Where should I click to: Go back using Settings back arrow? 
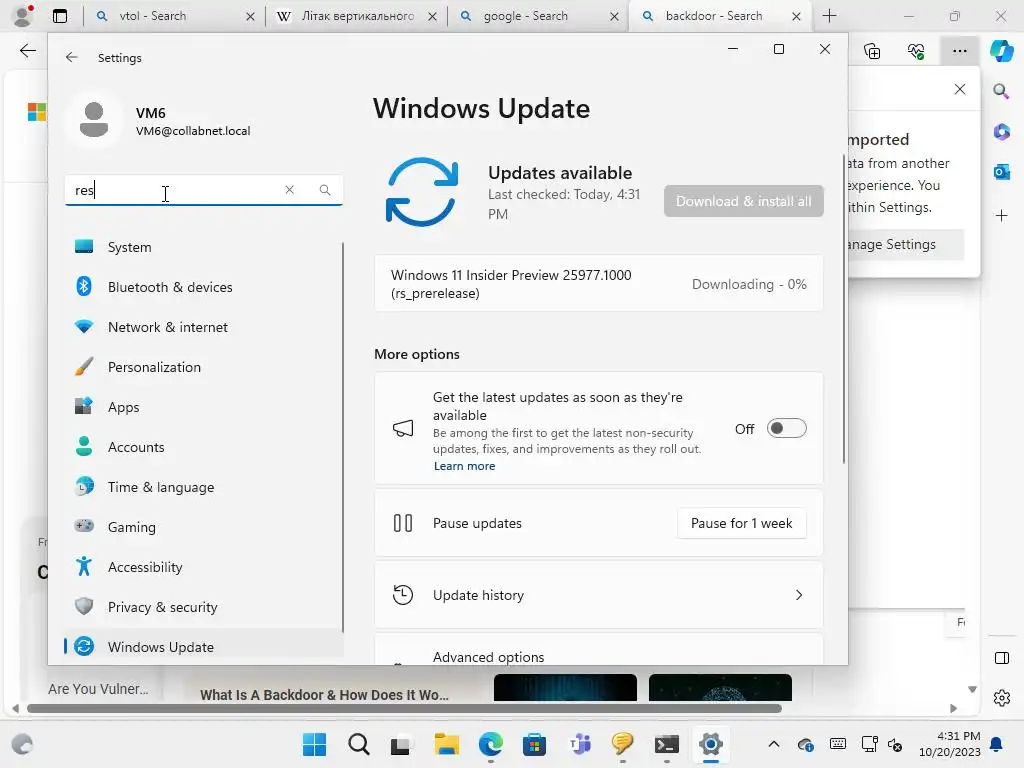click(72, 57)
